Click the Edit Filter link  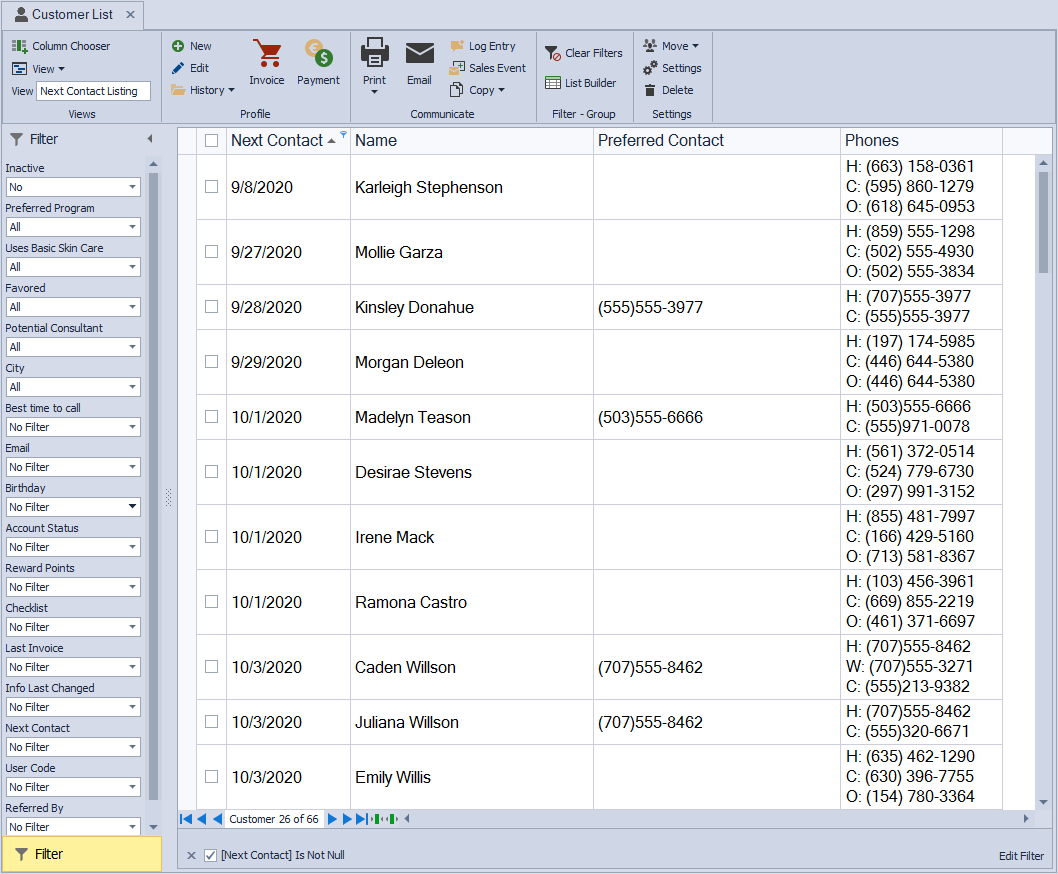click(x=1021, y=856)
